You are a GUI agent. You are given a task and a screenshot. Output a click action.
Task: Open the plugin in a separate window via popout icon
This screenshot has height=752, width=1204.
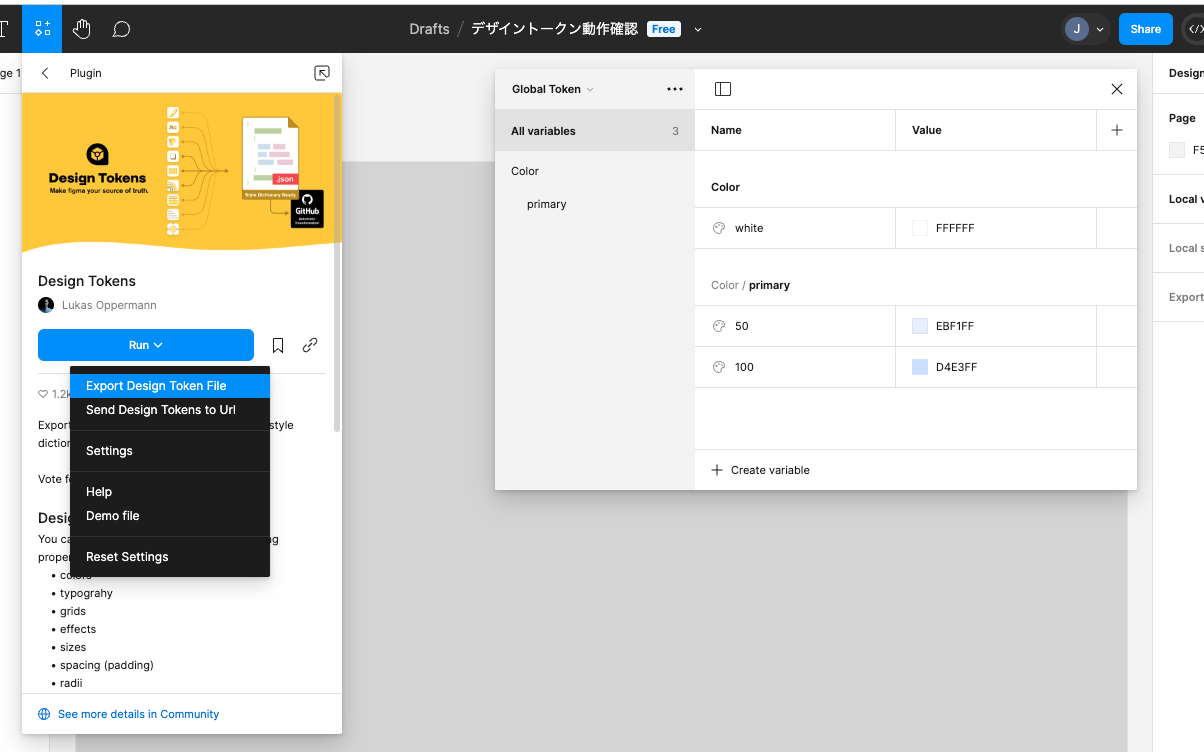click(x=322, y=73)
